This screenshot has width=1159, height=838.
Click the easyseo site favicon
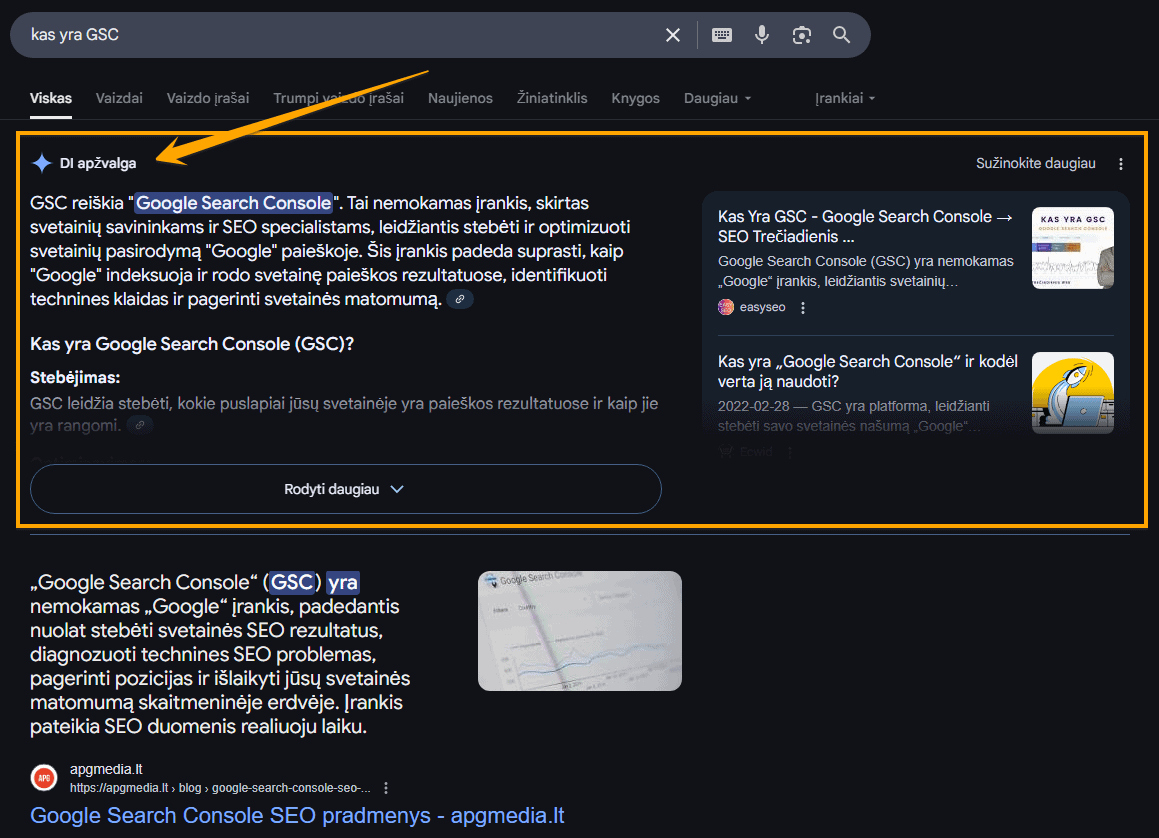point(726,307)
